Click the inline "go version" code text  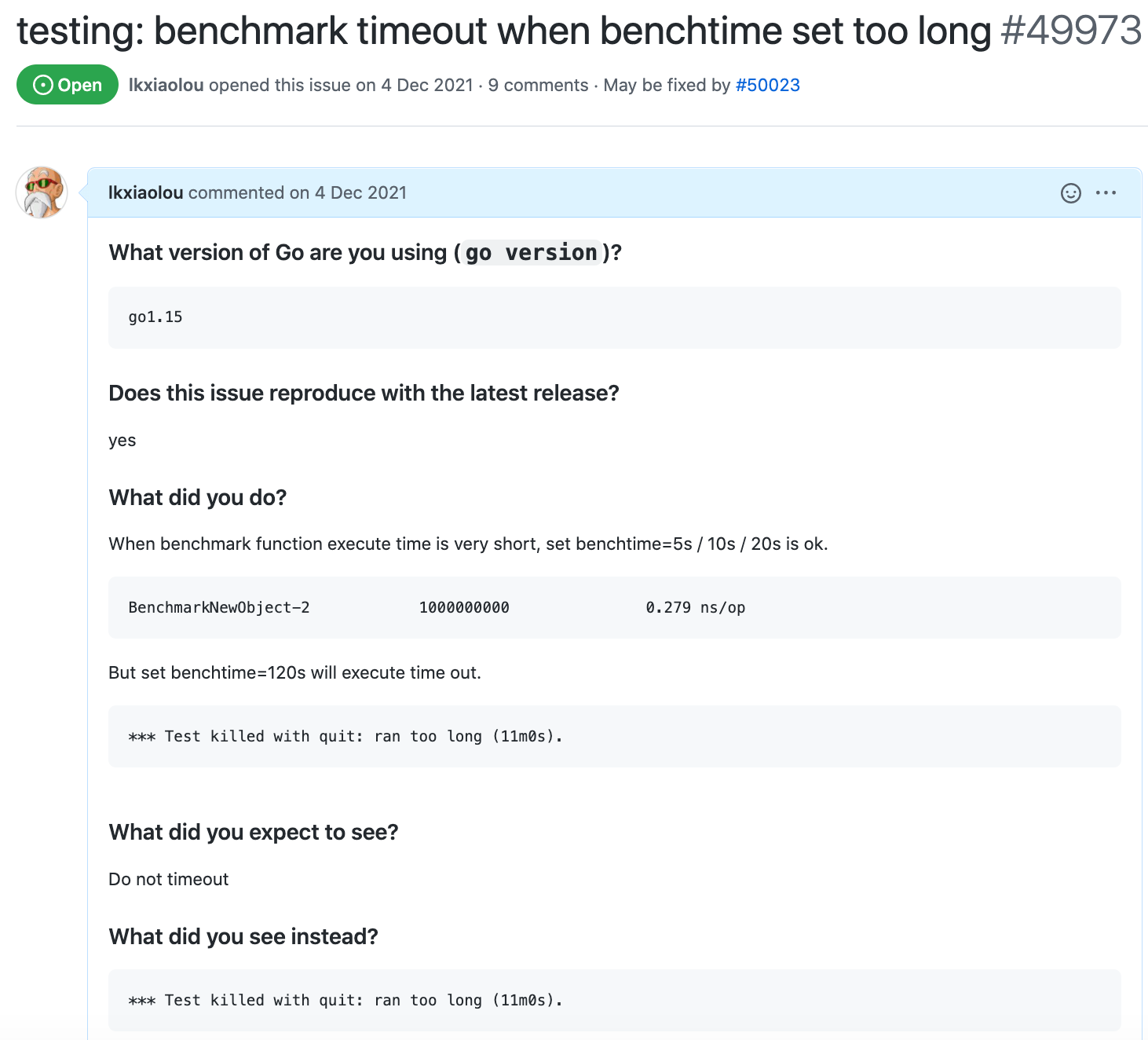[x=531, y=253]
